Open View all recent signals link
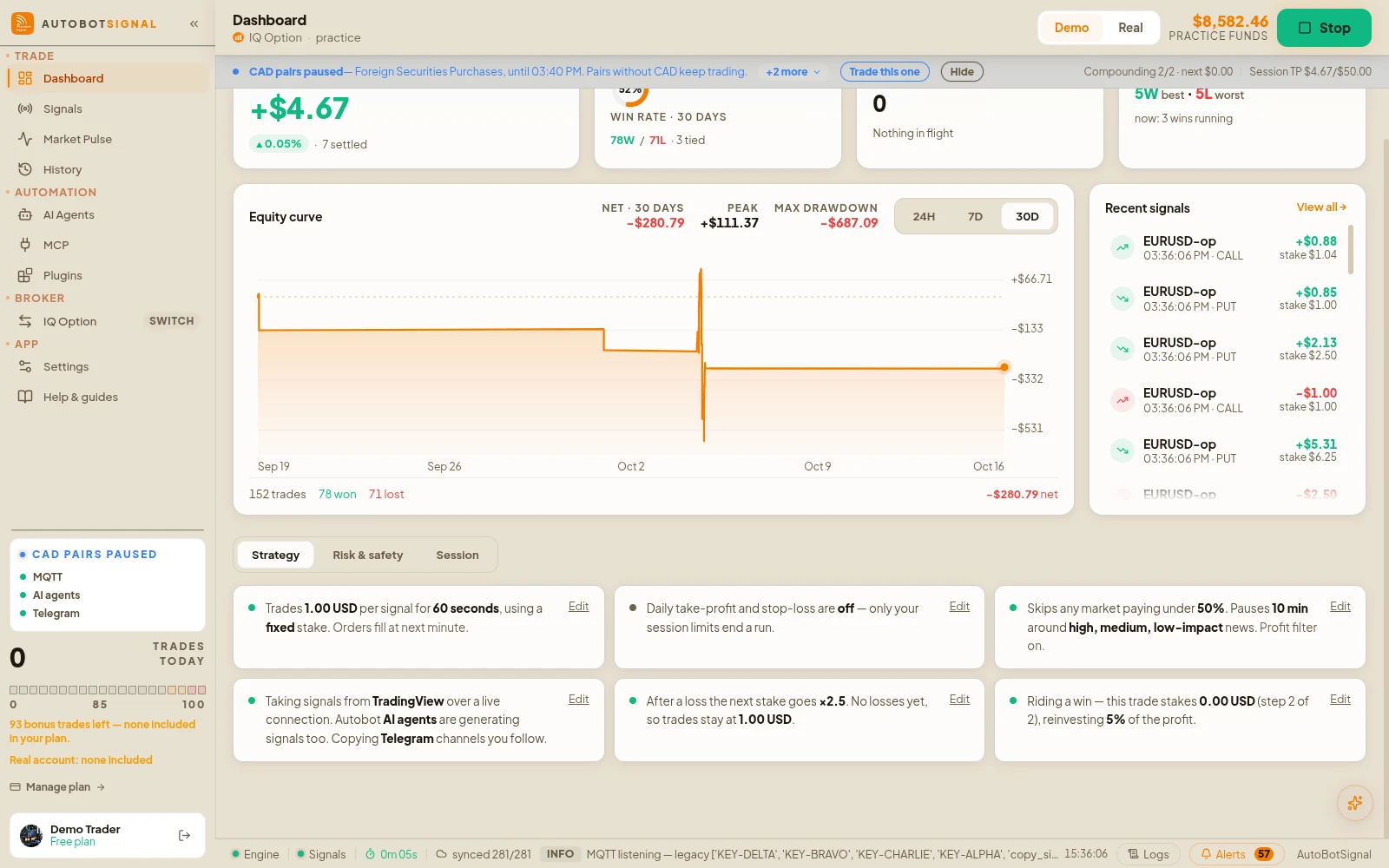 pos(1321,207)
